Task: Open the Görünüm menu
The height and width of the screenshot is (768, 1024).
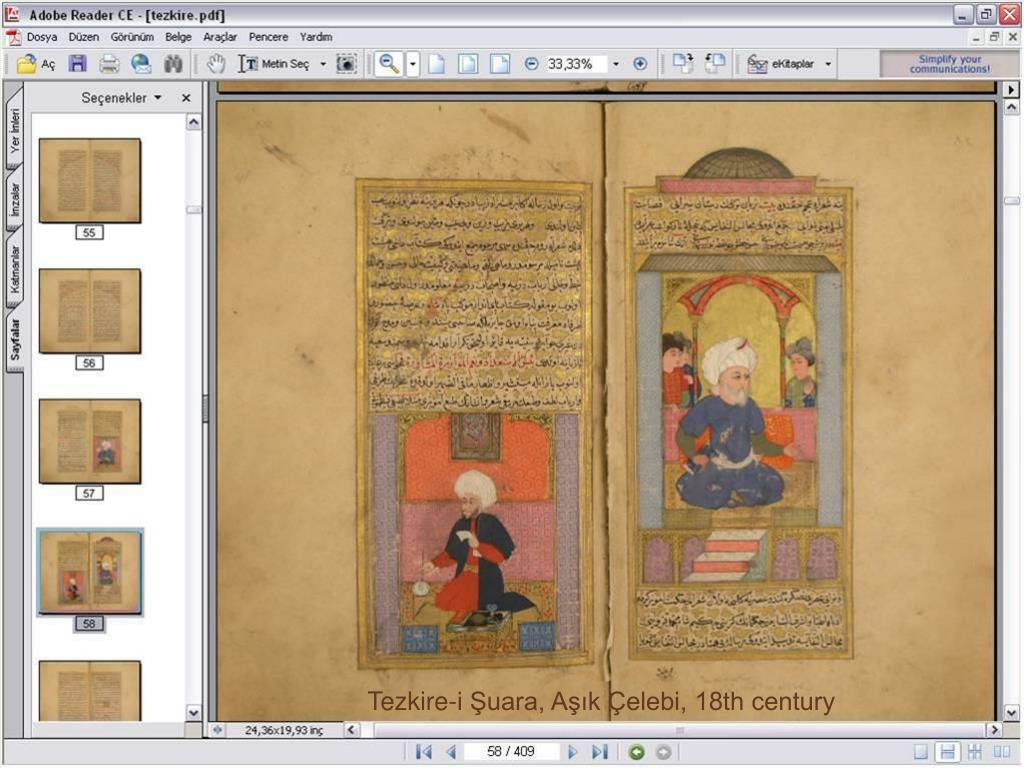Action: click(132, 37)
